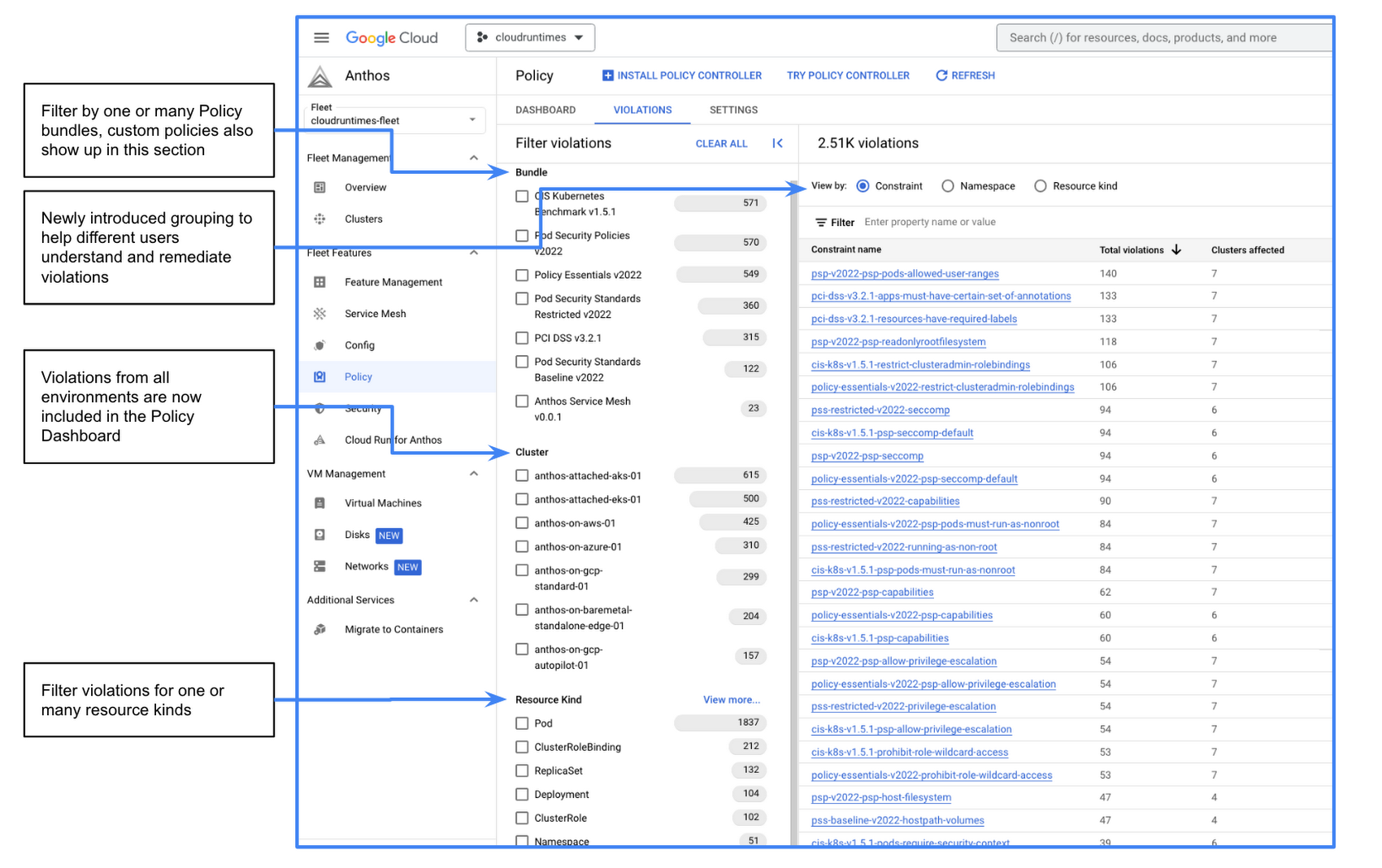Click the Cloud Run for Anthos icon
The image size is (1382, 868).
pyautogui.click(x=320, y=441)
